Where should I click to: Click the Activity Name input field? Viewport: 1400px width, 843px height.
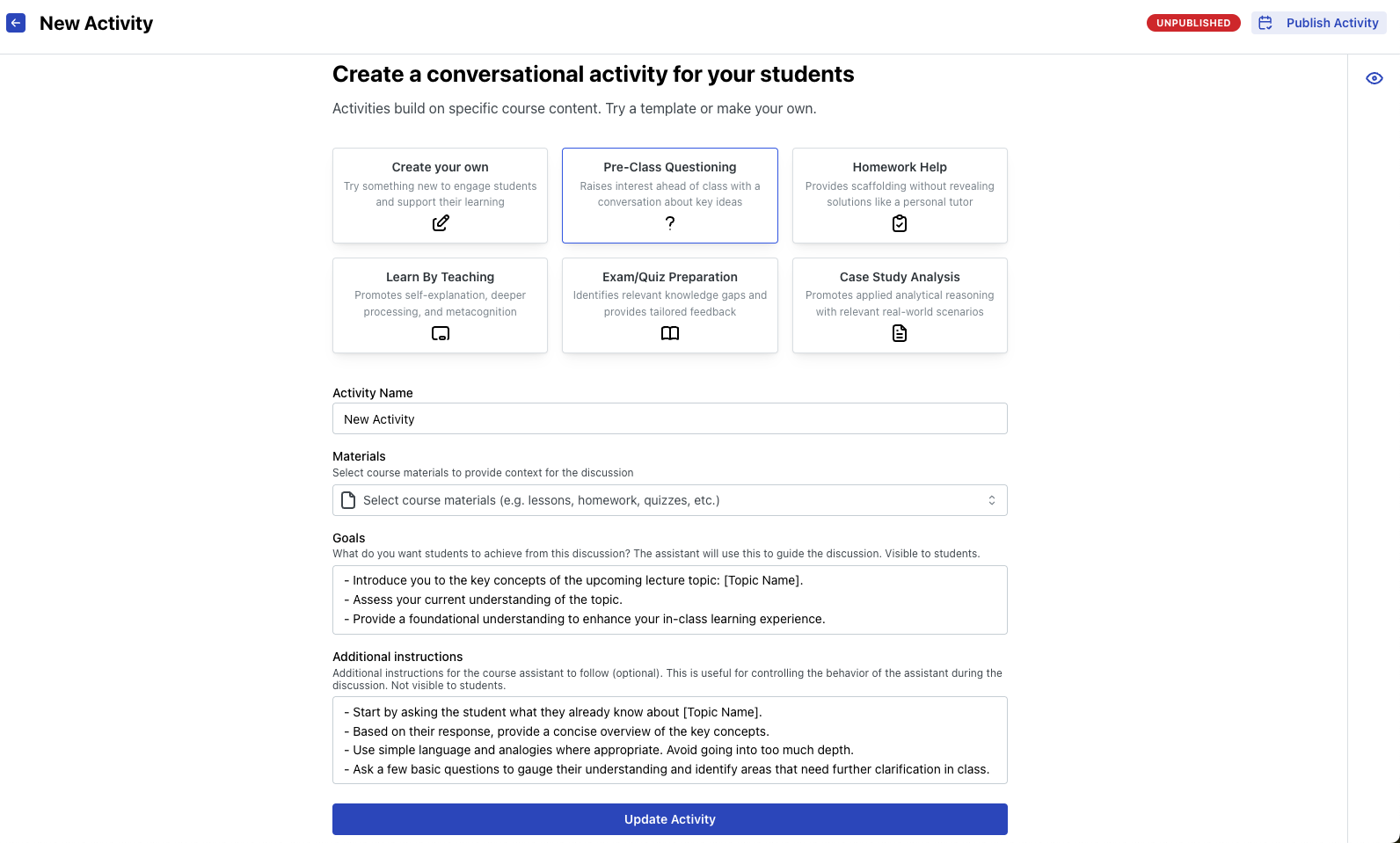point(669,419)
